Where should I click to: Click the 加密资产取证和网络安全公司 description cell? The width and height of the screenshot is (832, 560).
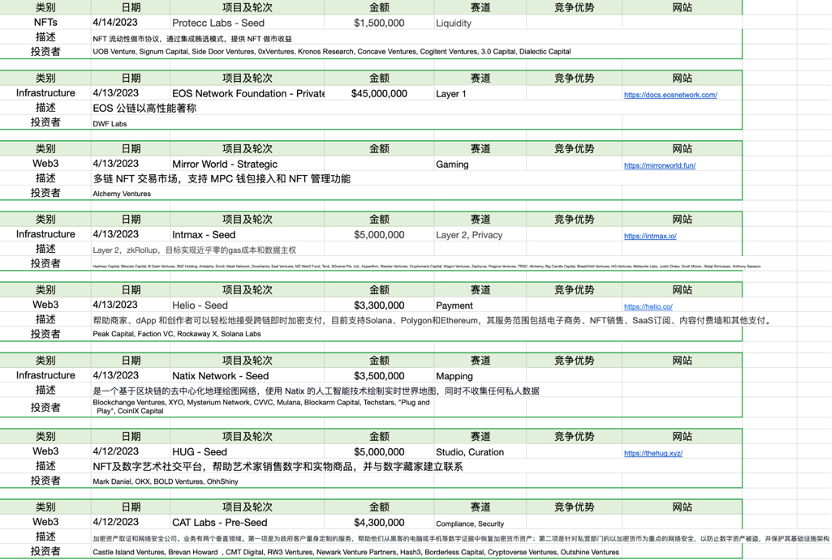[x=461, y=538]
